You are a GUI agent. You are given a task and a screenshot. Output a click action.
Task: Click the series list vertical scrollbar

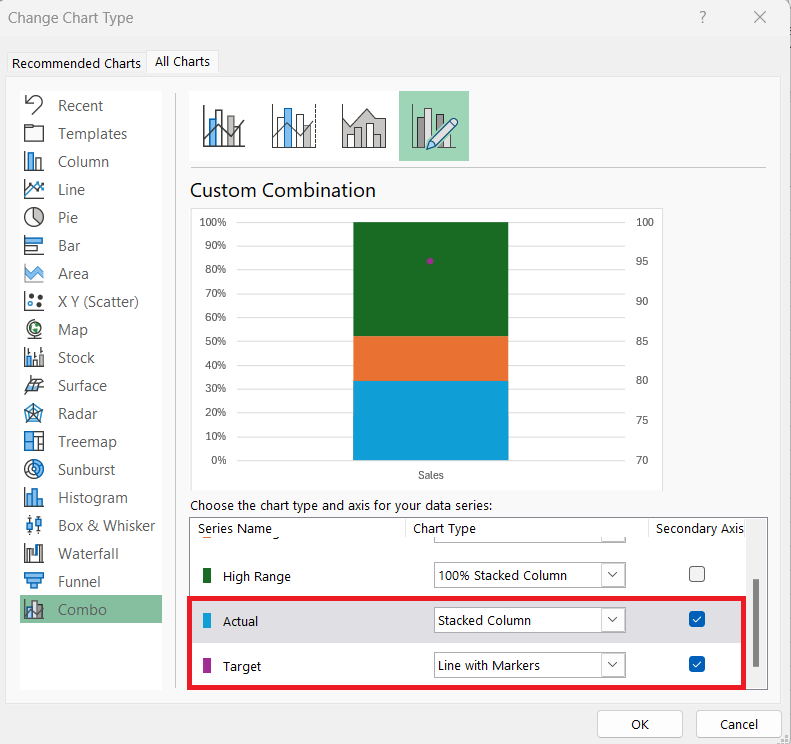click(x=756, y=623)
